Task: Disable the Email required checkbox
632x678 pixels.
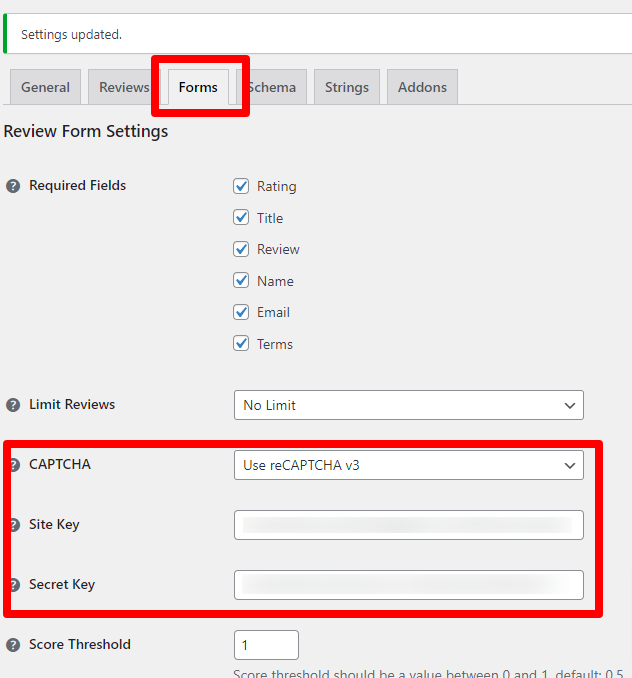Action: point(241,312)
